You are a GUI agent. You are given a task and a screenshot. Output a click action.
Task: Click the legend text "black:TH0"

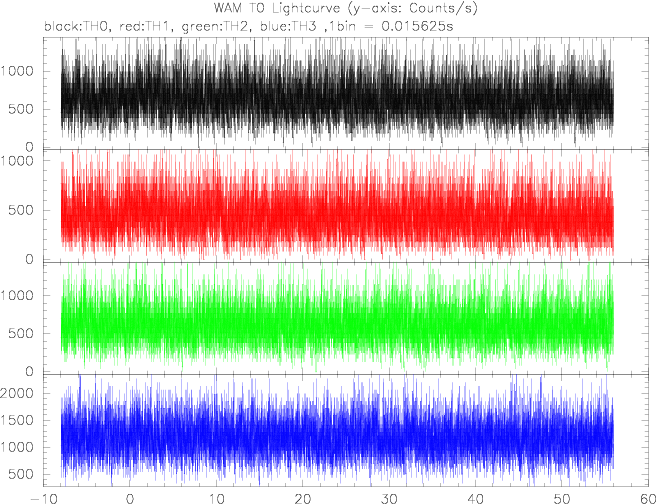[77, 26]
